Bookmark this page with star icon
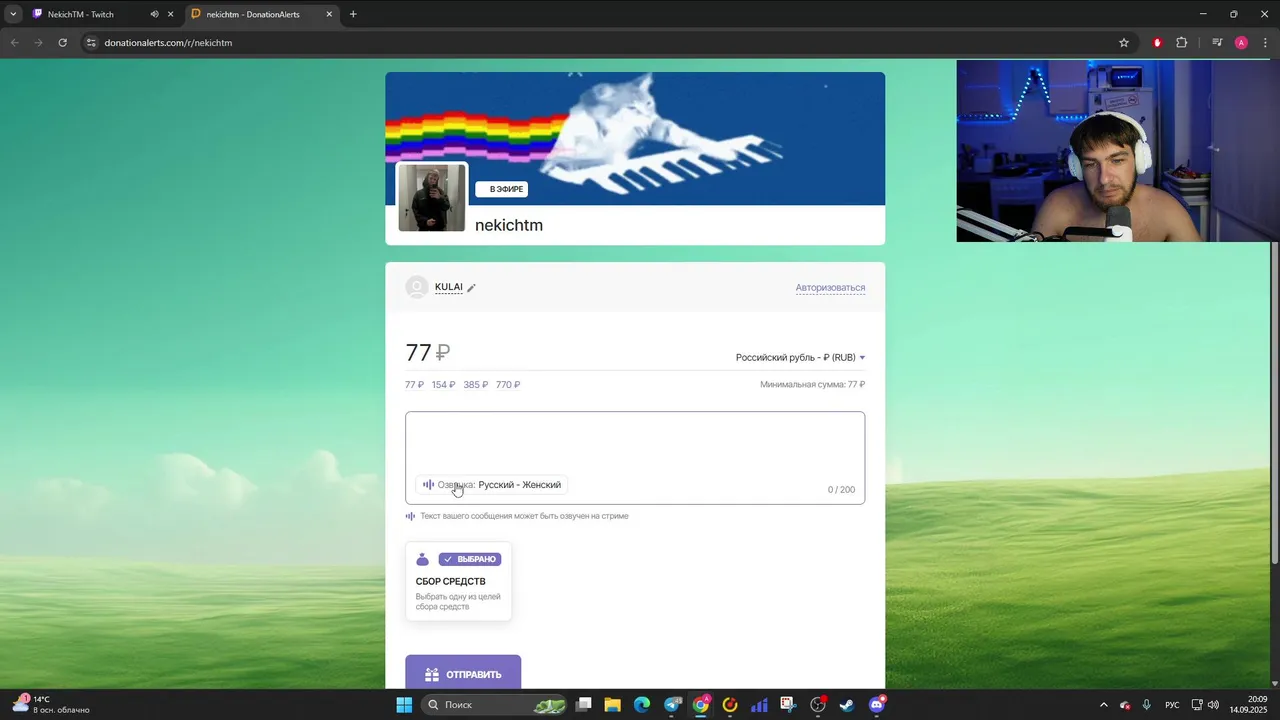This screenshot has height=720, width=1280. tap(1123, 43)
